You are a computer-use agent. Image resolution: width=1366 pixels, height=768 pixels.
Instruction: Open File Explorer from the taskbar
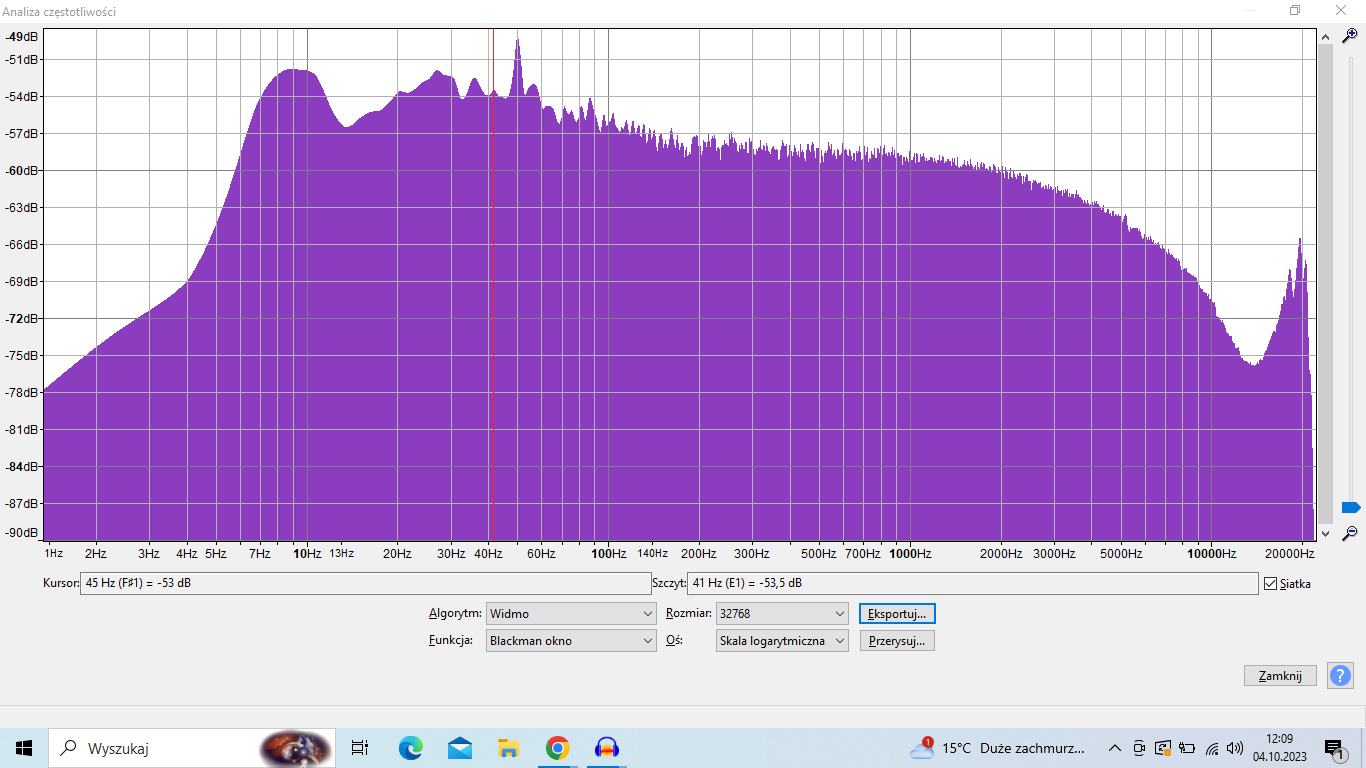click(508, 747)
